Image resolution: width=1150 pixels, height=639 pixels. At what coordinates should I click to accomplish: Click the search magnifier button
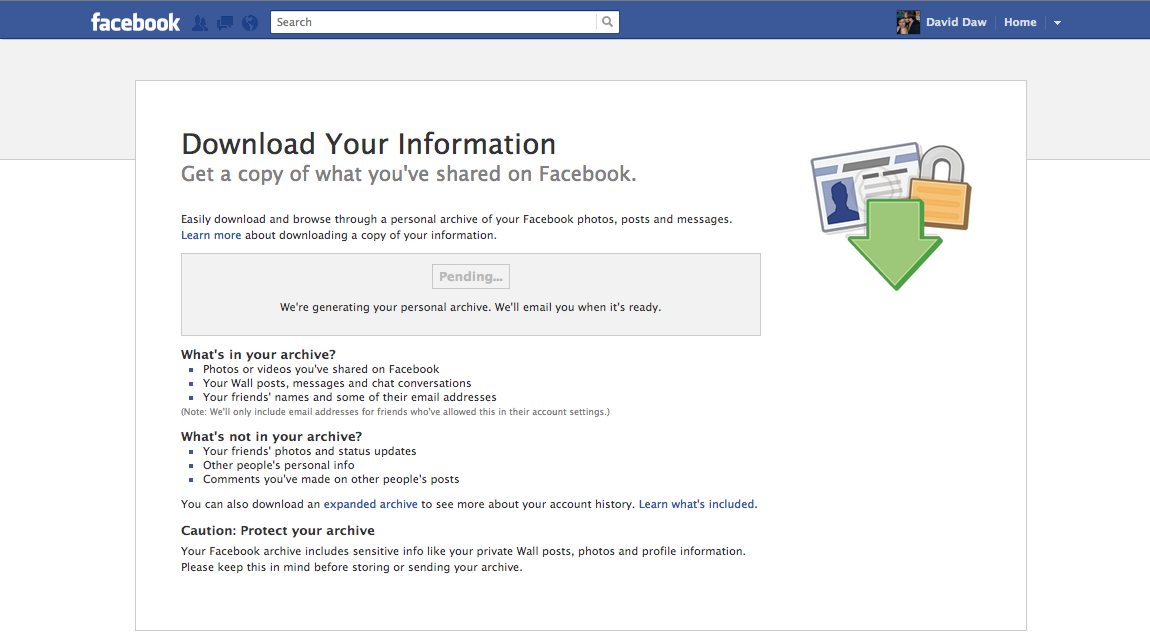click(x=607, y=22)
